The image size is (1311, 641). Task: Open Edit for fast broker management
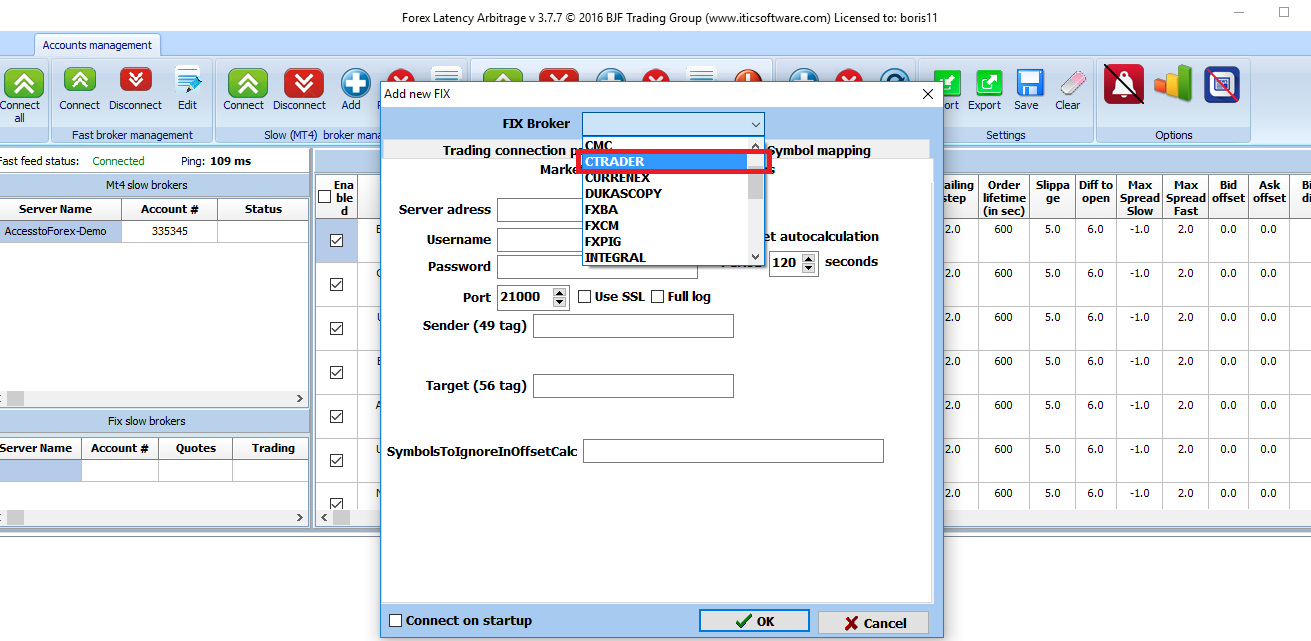[187, 81]
